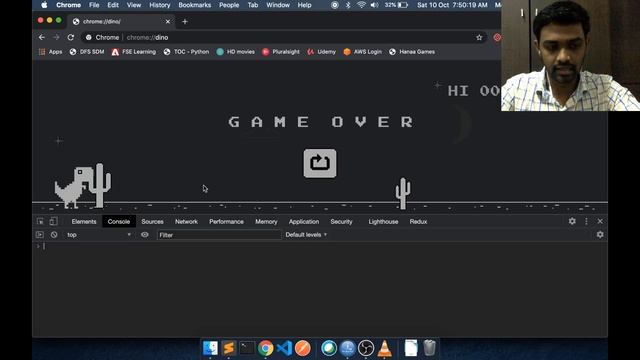The width and height of the screenshot is (640, 360).
Task: Open the Performance tab
Action: [226, 222]
